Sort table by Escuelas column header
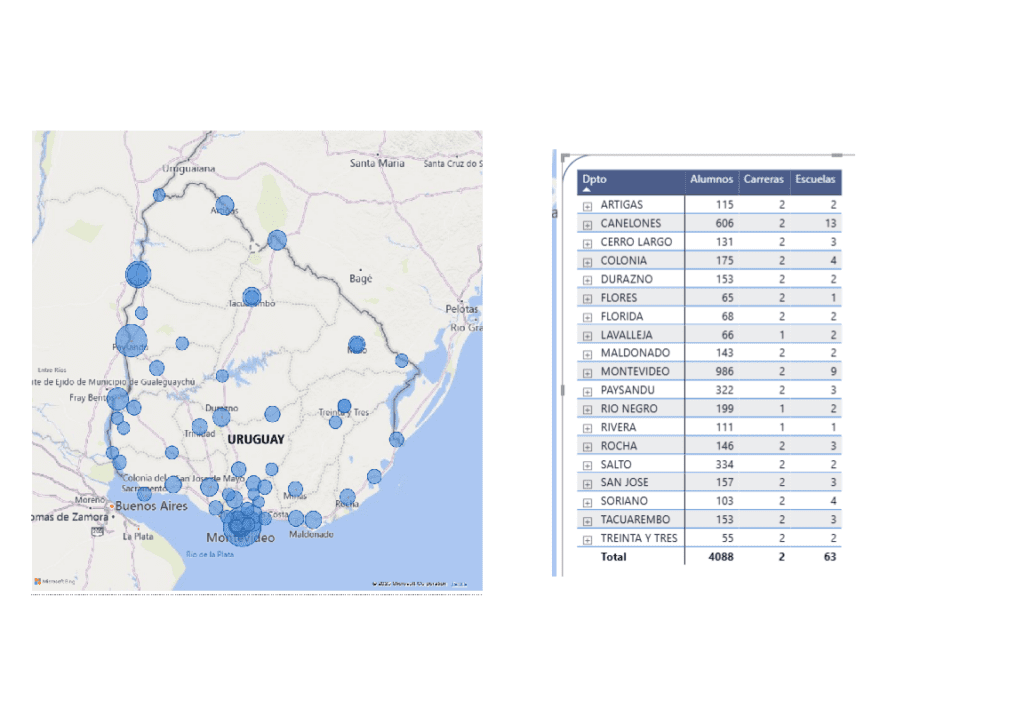 [x=815, y=179]
